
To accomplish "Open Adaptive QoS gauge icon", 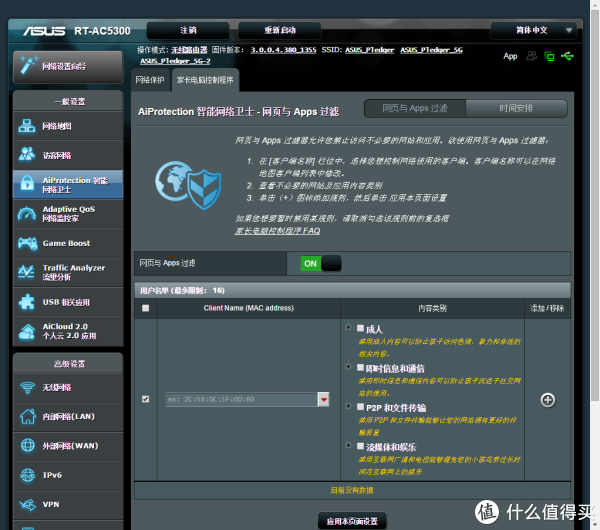I will coord(26,214).
